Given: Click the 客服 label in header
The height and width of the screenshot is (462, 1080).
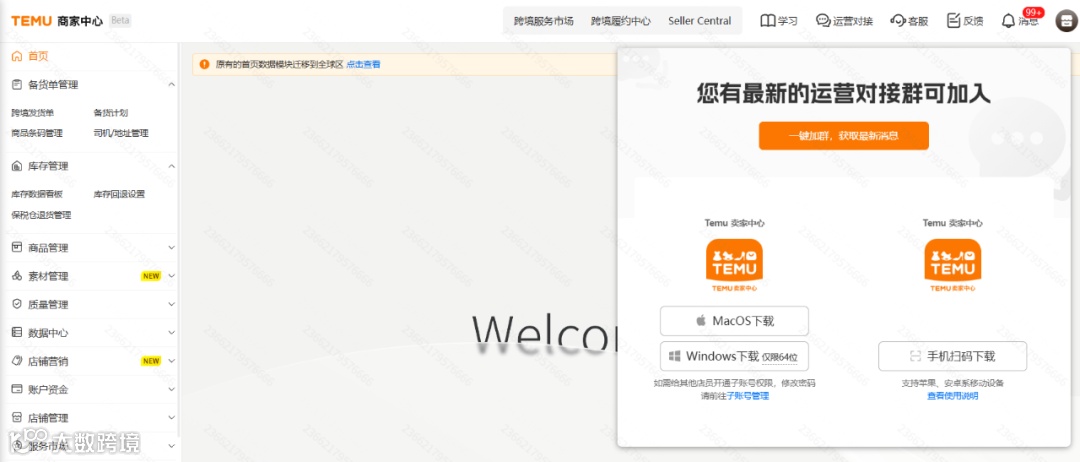Looking at the screenshot, I should pos(918,21).
